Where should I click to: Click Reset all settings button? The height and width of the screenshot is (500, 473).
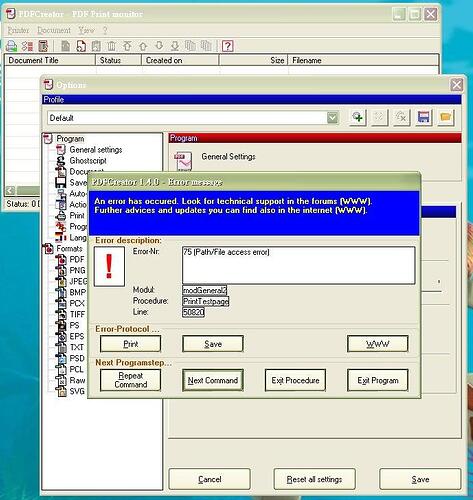[x=314, y=479]
